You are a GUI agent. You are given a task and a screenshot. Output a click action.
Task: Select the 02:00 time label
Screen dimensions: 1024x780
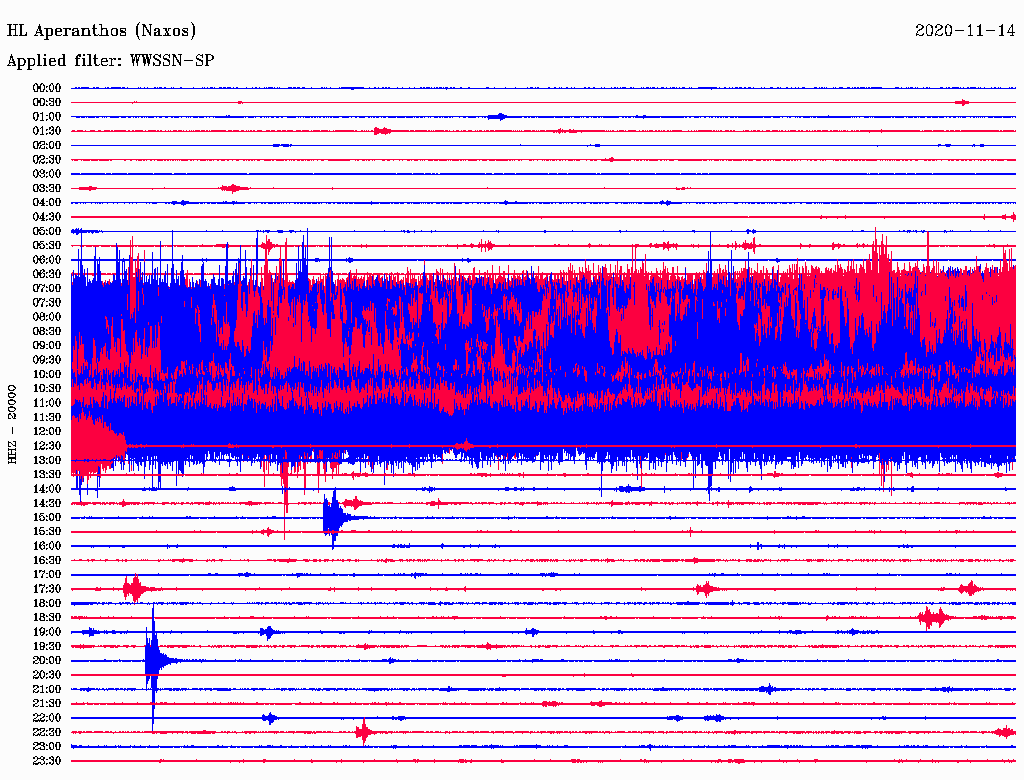click(47, 146)
